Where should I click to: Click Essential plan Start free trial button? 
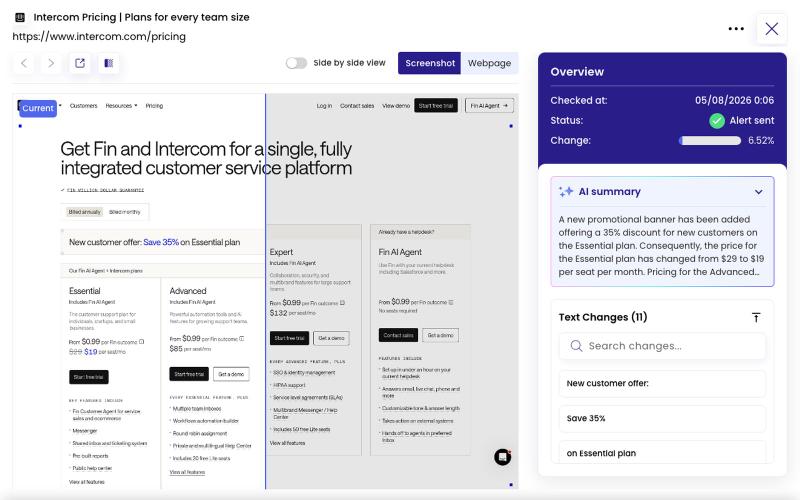(x=89, y=377)
